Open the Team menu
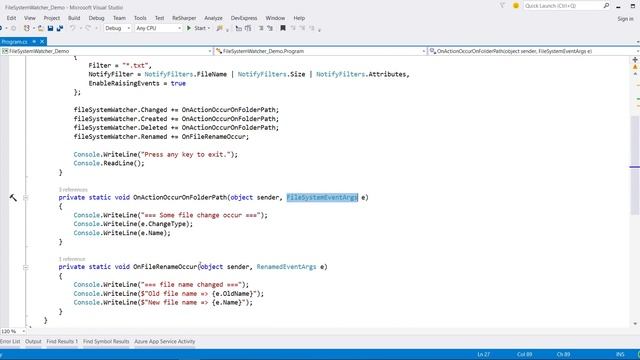The image size is (640, 360). [119, 18]
